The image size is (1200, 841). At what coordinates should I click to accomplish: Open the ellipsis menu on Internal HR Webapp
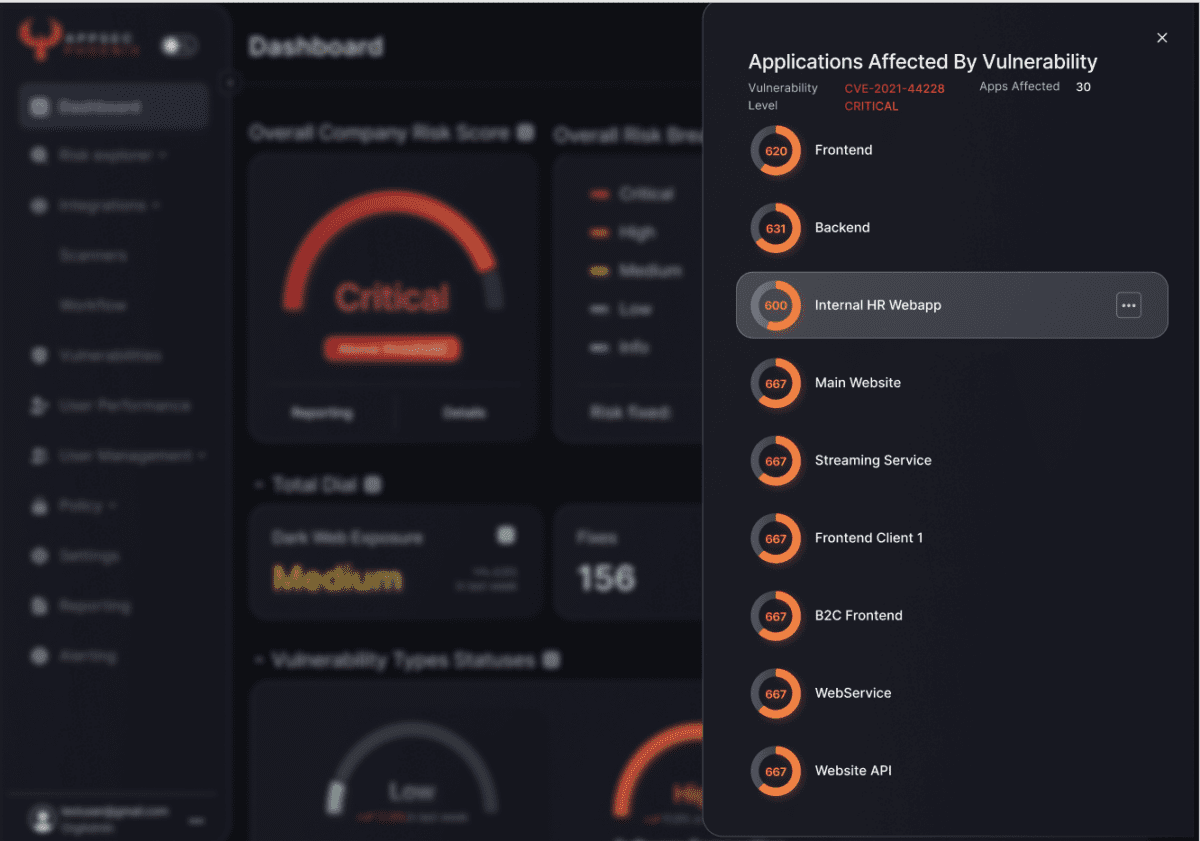click(1128, 305)
